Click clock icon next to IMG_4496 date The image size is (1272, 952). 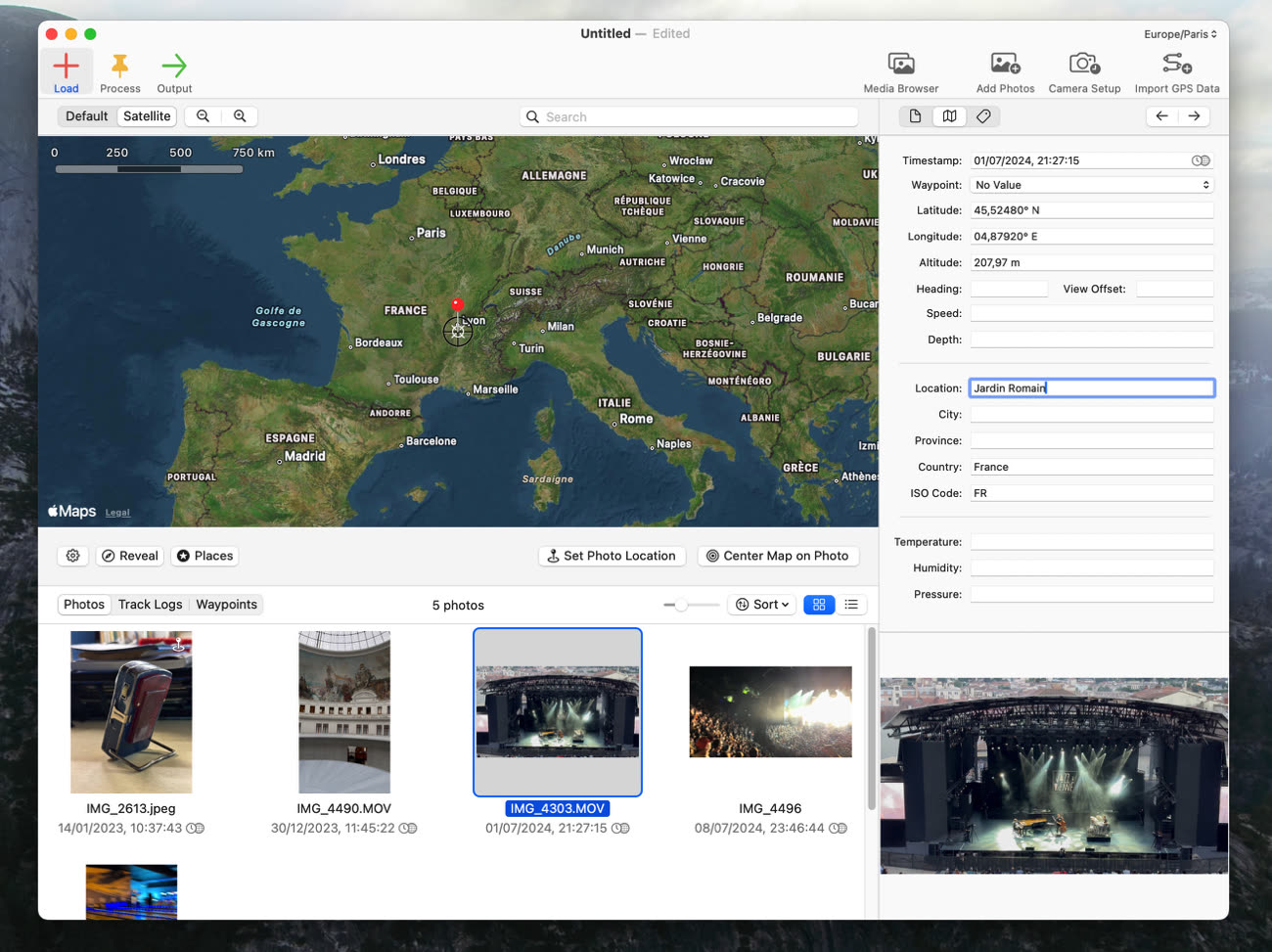838,828
